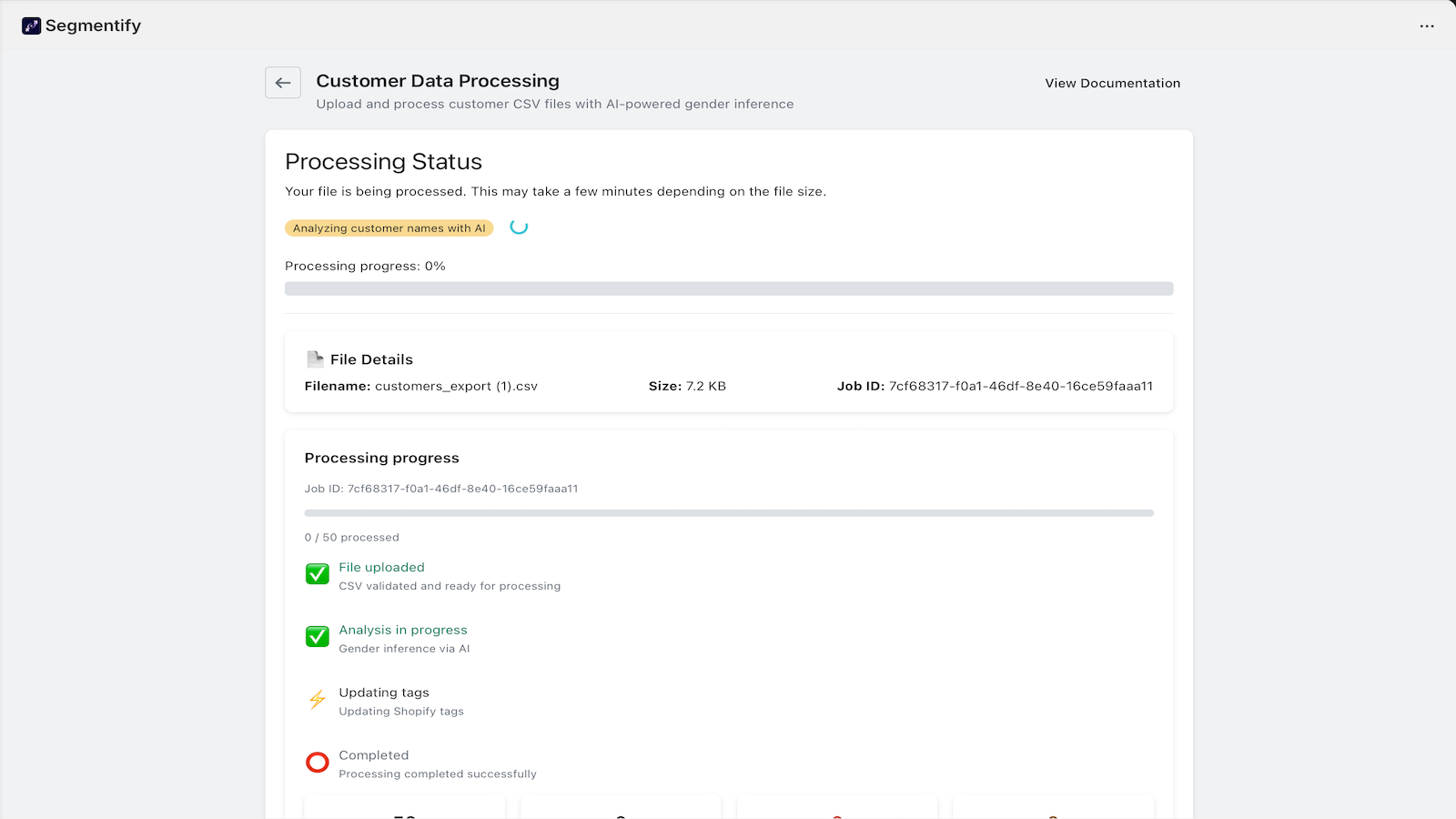
Task: Click the File Details document icon
Action: [x=314, y=358]
